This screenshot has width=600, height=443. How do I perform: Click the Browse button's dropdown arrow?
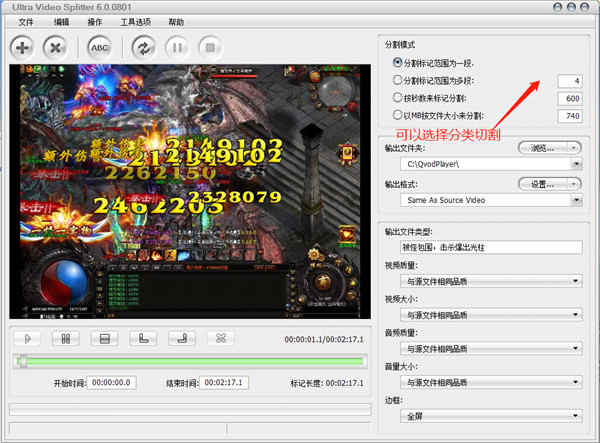574,148
